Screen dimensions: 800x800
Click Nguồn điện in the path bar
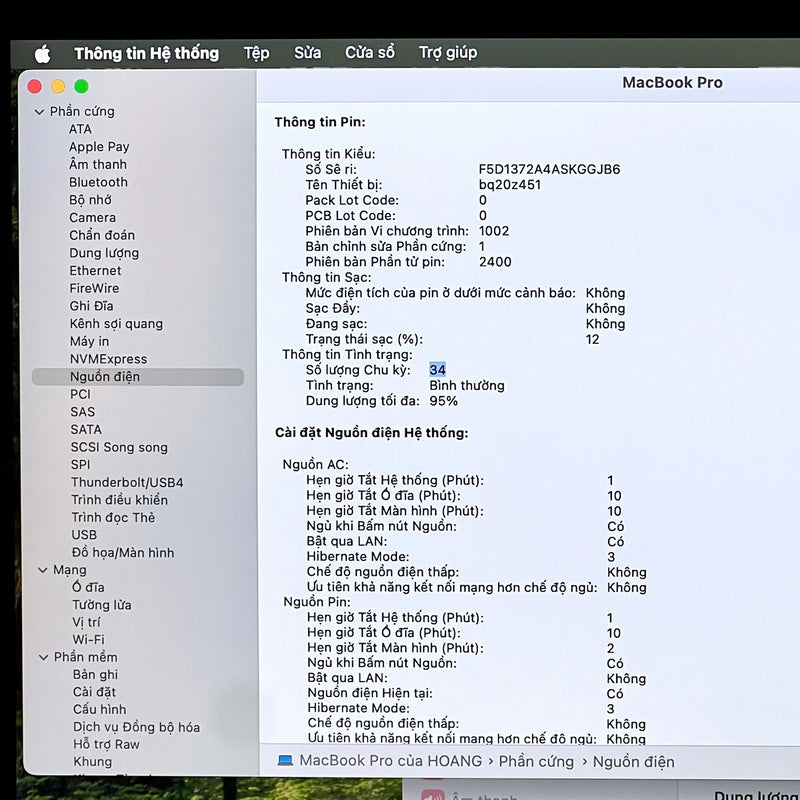tap(633, 762)
